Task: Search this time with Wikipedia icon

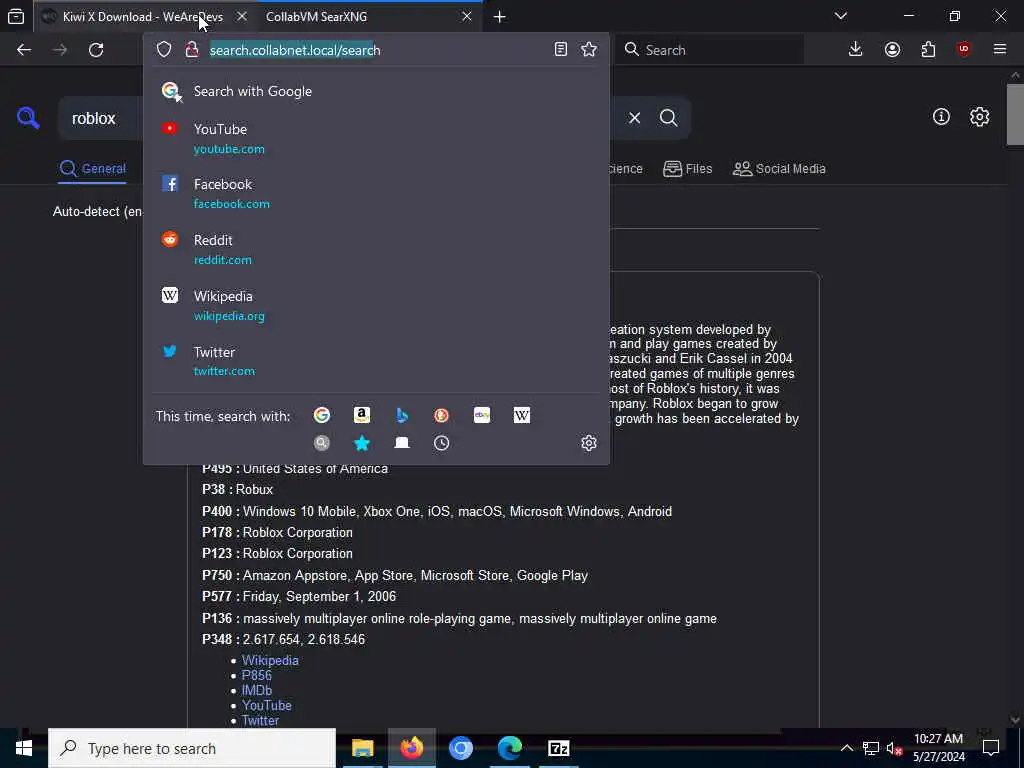Action: tap(522, 415)
